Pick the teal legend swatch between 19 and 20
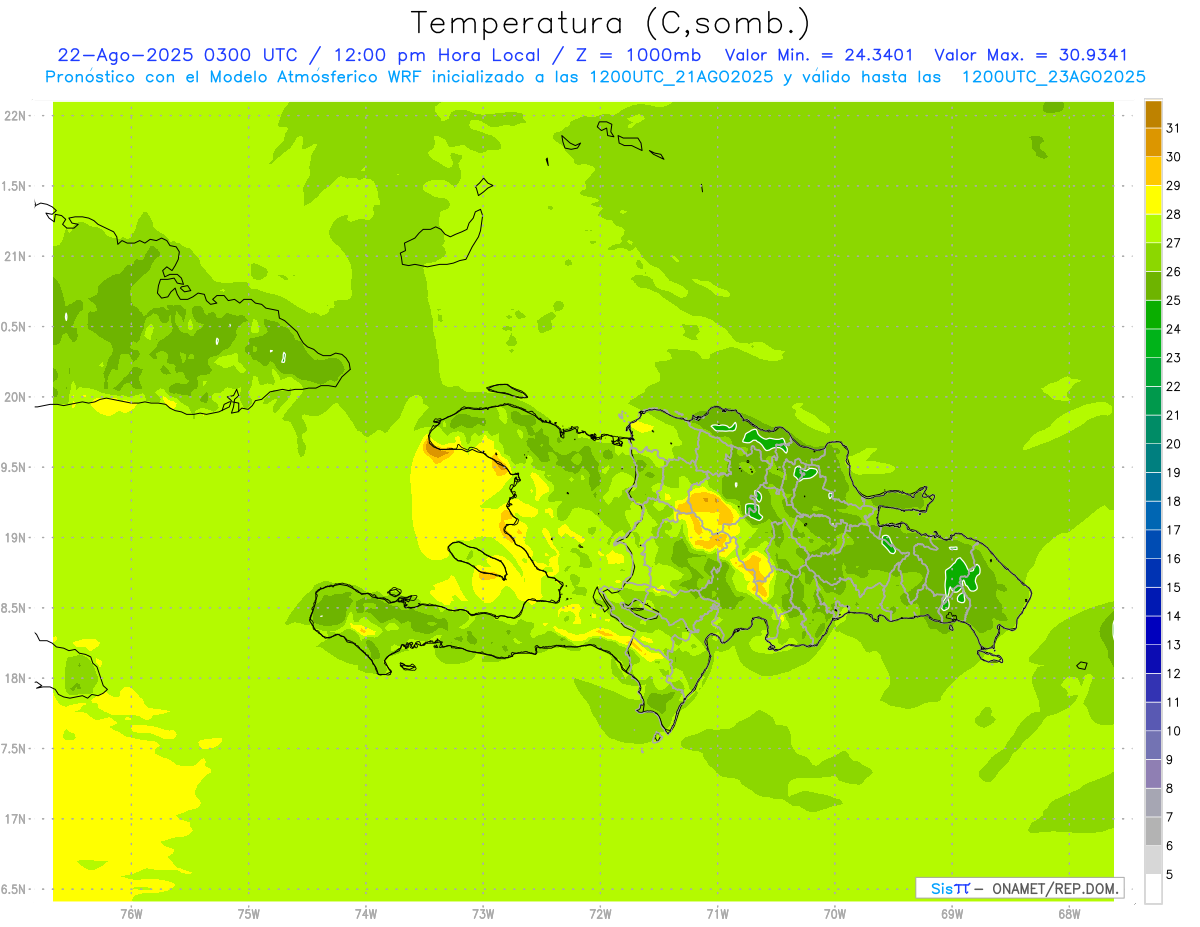This screenshot has height=927, width=1200. 1153,459
